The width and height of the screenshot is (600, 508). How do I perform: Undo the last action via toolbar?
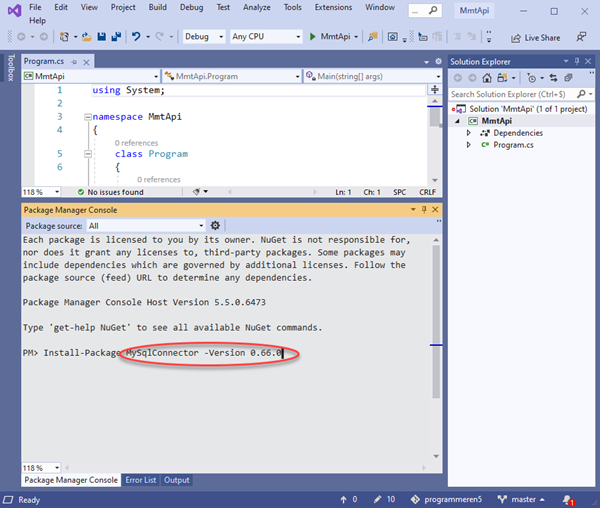[x=136, y=37]
